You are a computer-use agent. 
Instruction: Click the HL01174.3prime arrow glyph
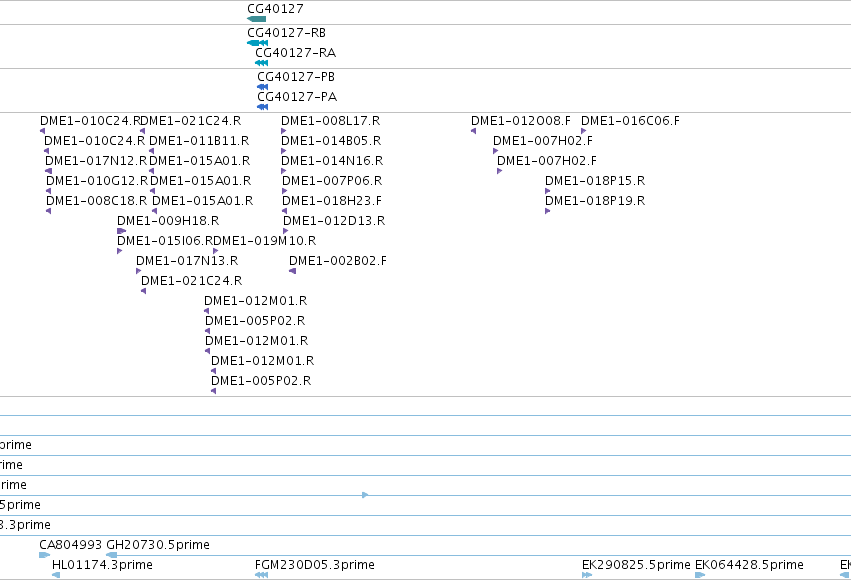[x=55, y=575]
